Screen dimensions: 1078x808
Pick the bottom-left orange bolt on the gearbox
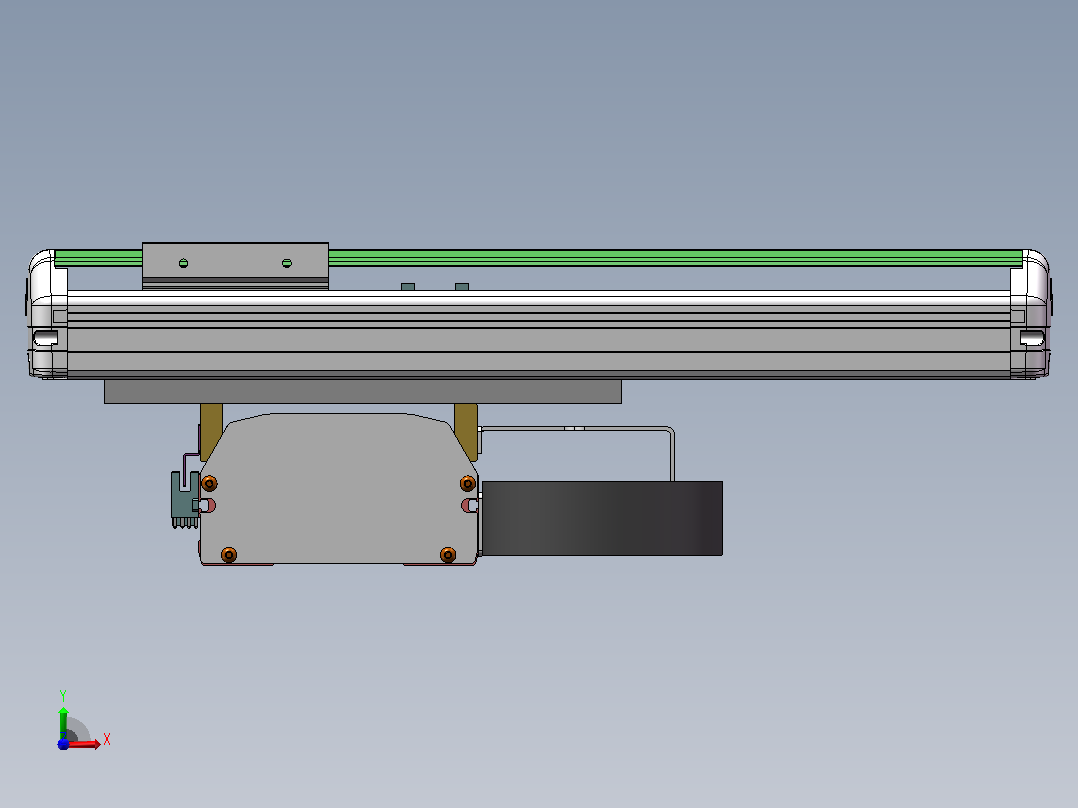click(229, 554)
